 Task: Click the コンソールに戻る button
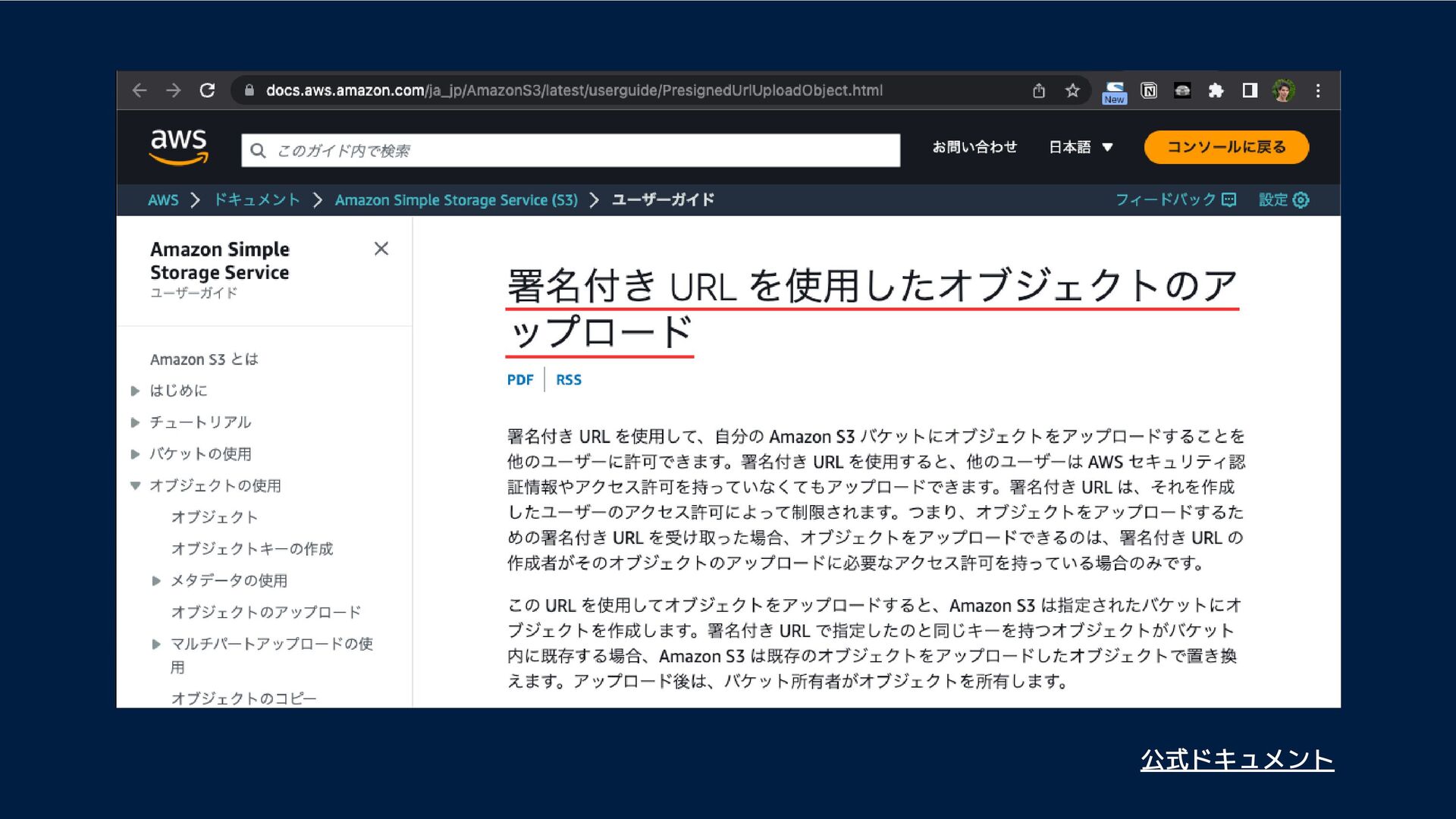click(x=1226, y=147)
